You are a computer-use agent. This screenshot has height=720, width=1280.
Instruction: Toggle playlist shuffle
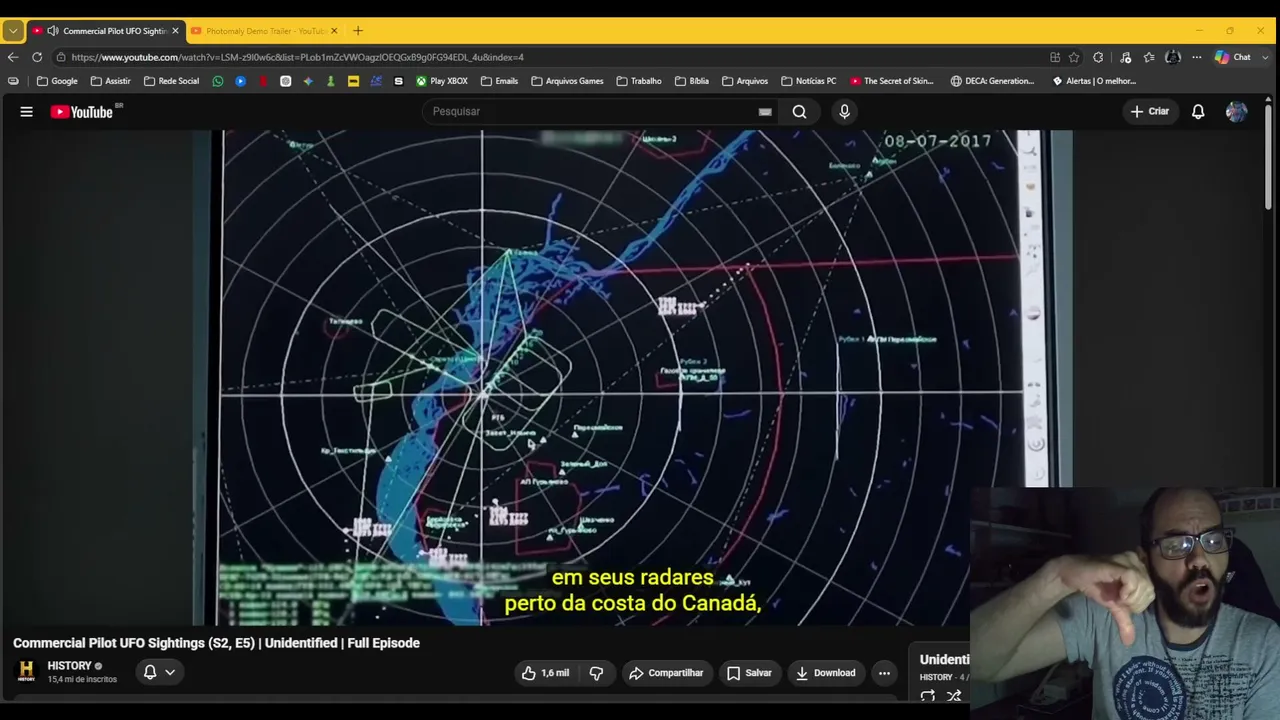[954, 696]
